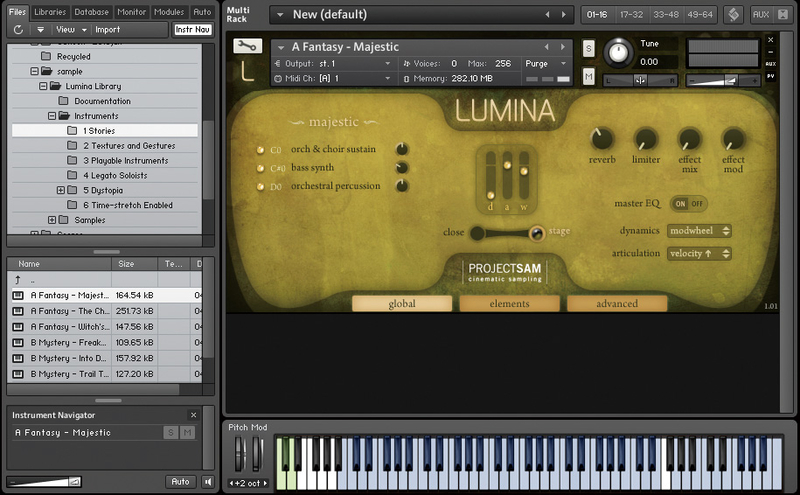
Task: Click the bass synth volume knob
Action: tap(402, 167)
